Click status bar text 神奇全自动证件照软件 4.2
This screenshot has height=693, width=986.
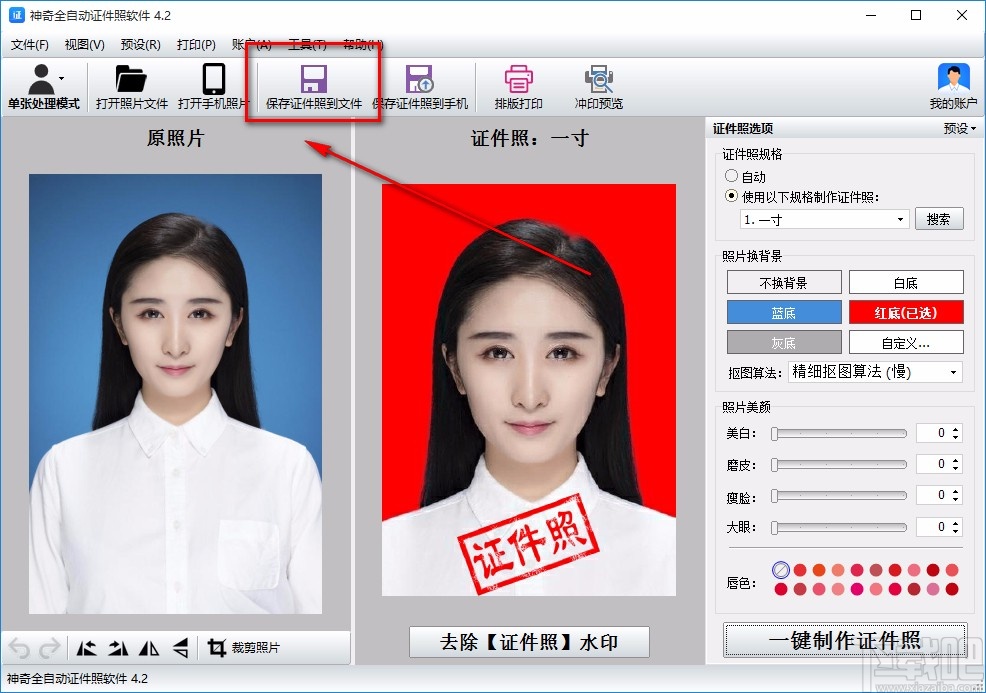[x=77, y=679]
